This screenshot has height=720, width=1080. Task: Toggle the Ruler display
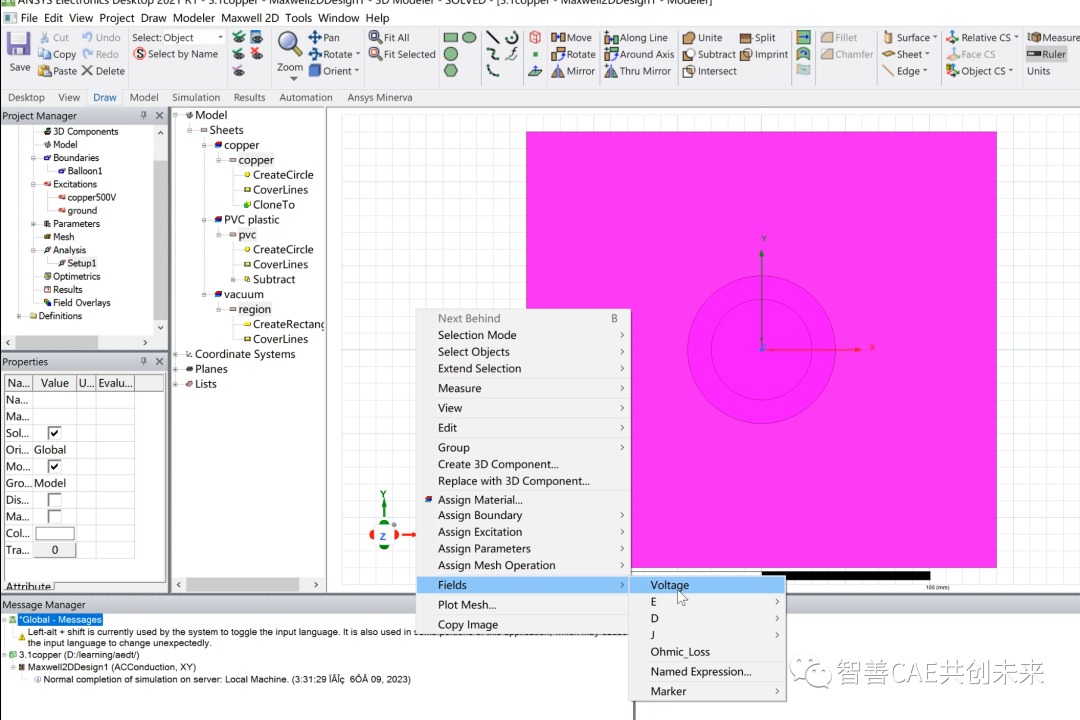1049,54
